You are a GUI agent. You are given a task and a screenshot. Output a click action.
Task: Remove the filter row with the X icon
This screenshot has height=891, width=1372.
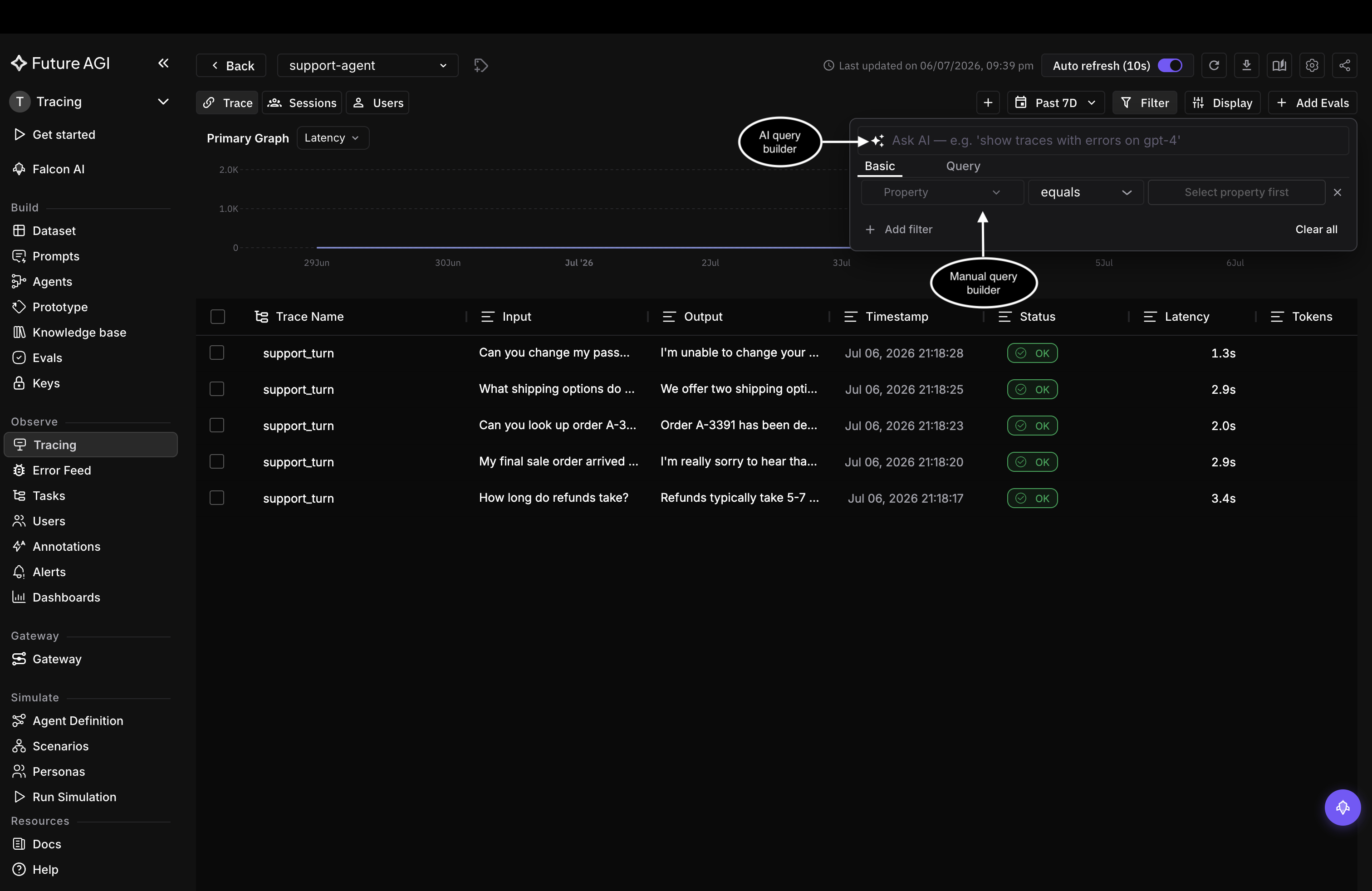tap(1338, 192)
